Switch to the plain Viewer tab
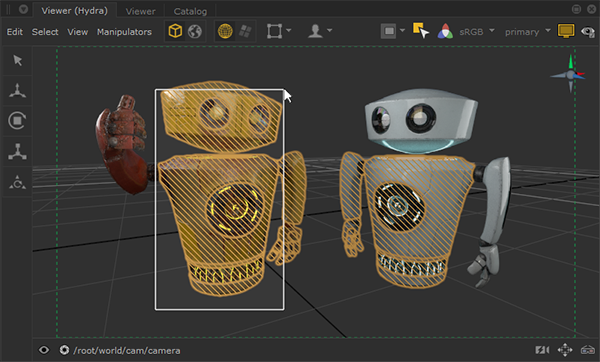Viewport: 600px width, 362px height. [140, 11]
